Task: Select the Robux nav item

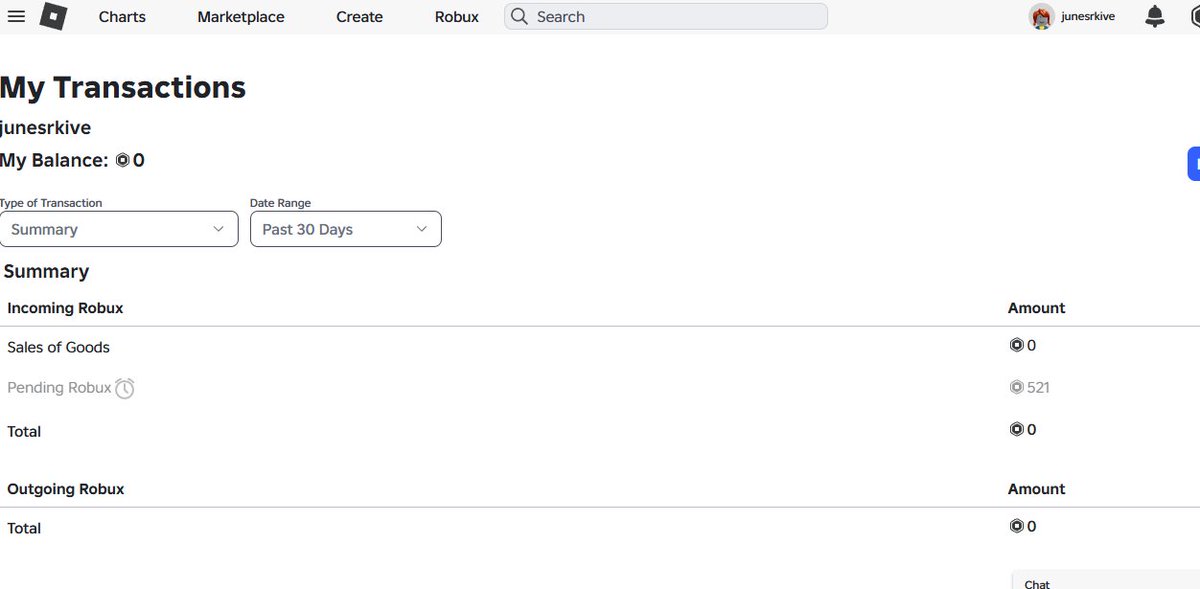Action: (x=457, y=17)
